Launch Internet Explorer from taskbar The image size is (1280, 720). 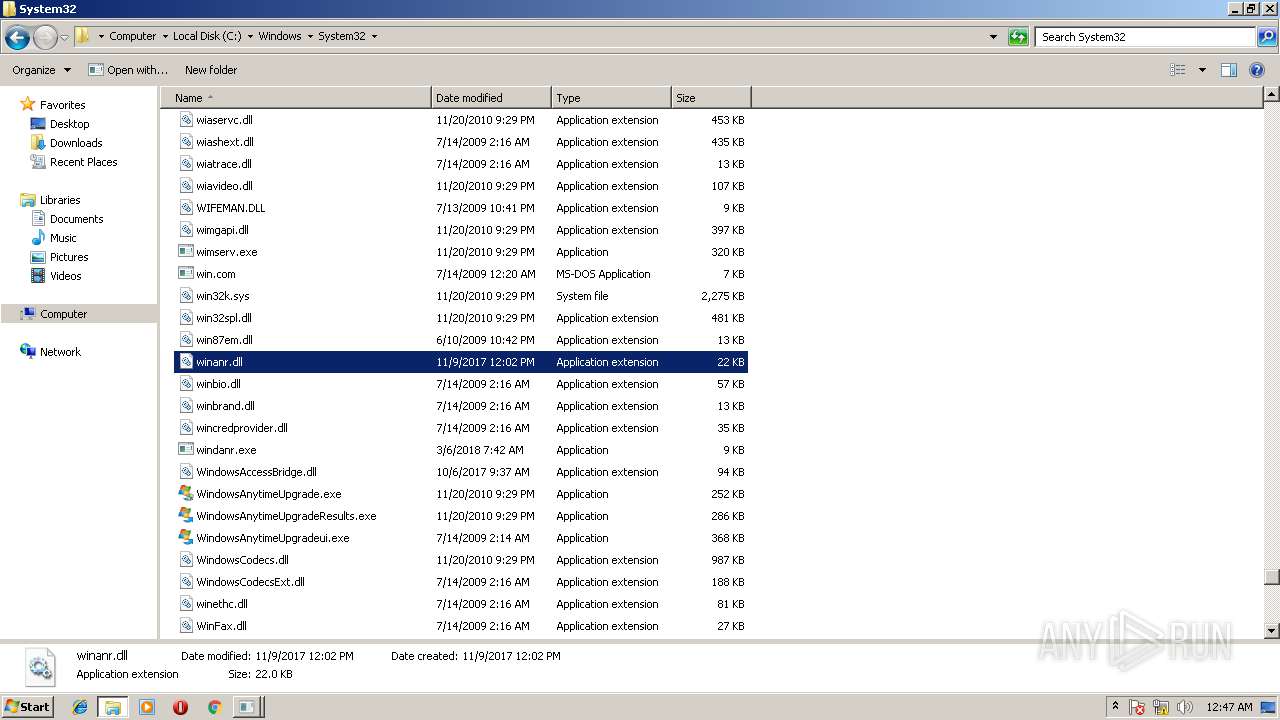[x=80, y=707]
